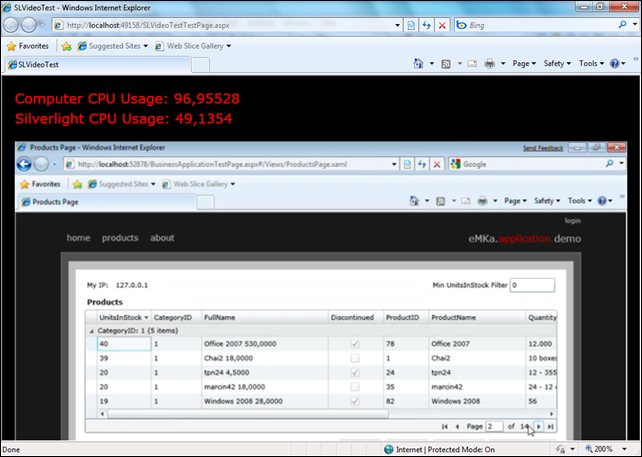The height and width of the screenshot is (457, 642).
Task: Click Forward button in inner Products Page window
Action: coord(41,165)
